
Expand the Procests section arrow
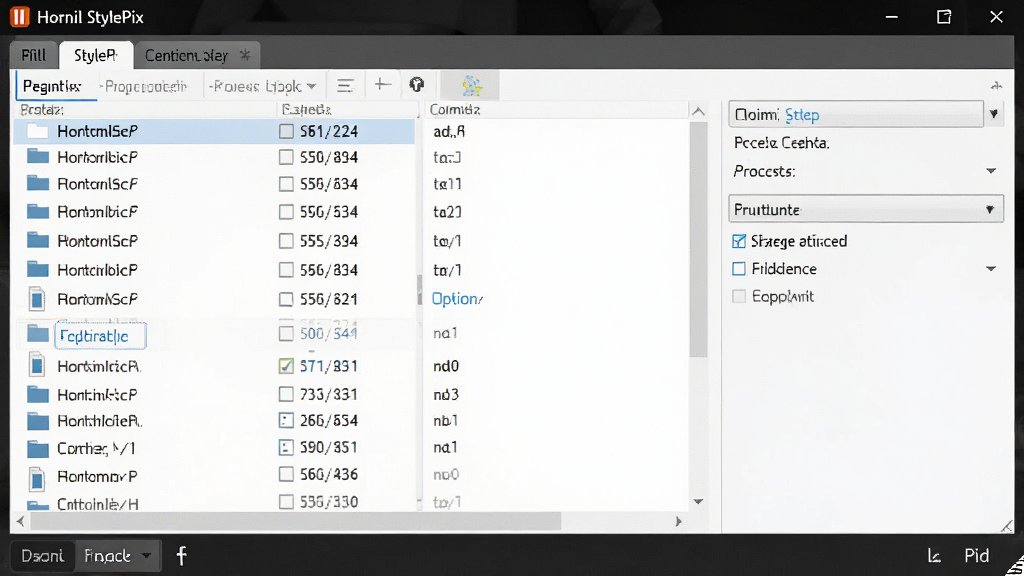[x=991, y=171]
